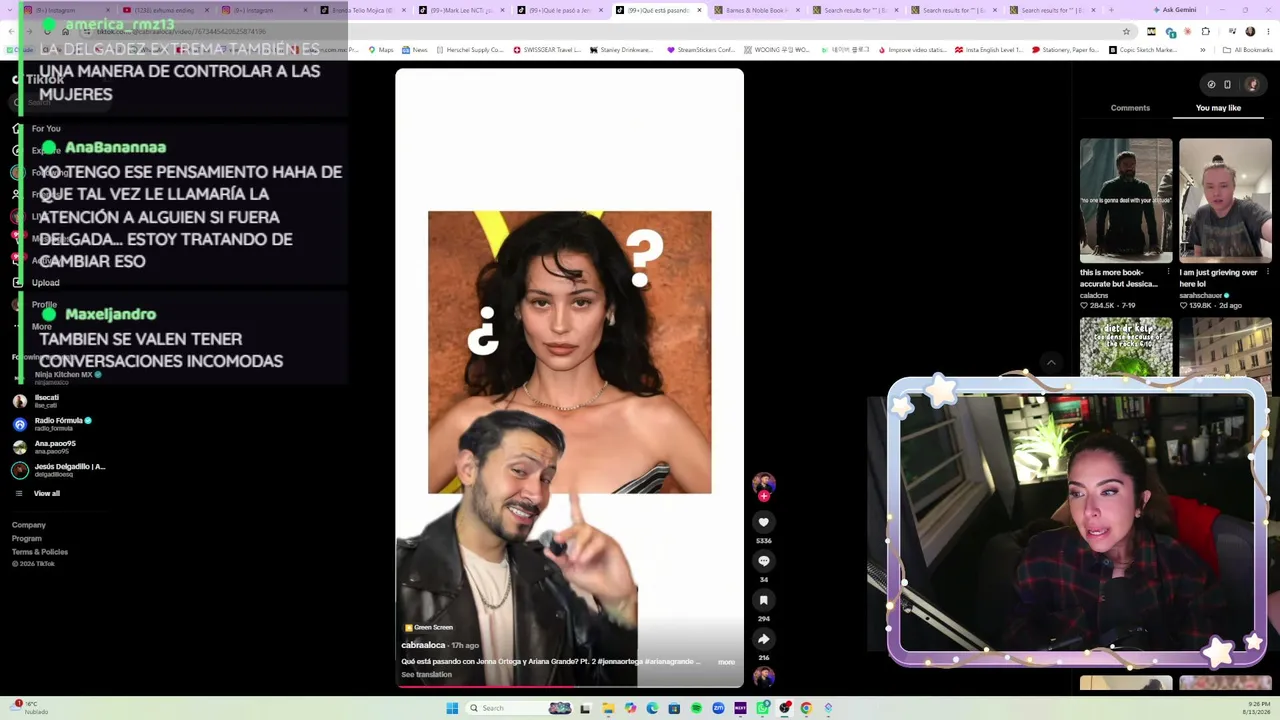Viewport: 1280px width, 720px height.
Task: Open the weather widget in the taskbar
Action: pos(30,708)
